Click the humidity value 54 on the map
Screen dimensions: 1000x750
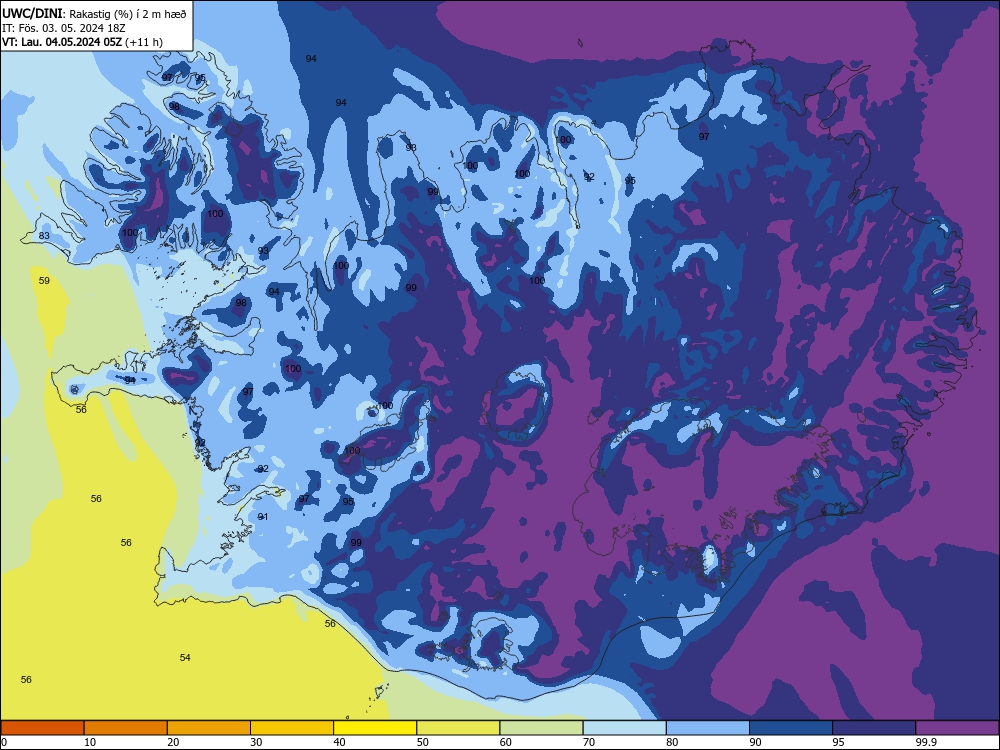pos(185,658)
